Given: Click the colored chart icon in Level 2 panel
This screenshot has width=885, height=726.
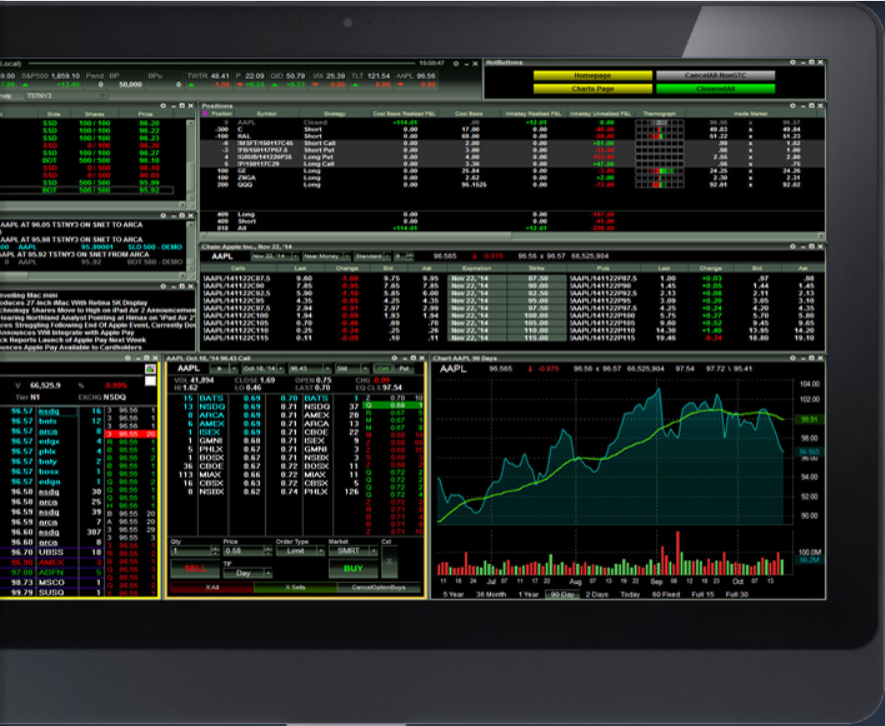Looking at the screenshot, I should point(150,369).
